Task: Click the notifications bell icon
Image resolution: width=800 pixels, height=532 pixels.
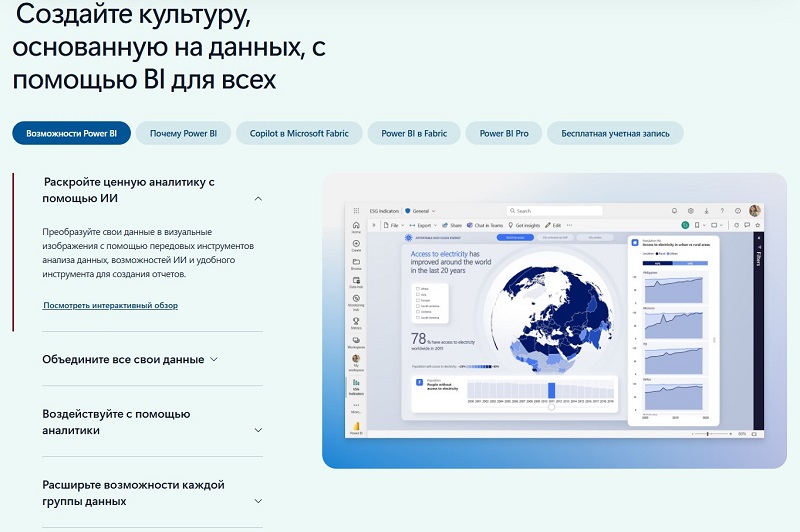Action: click(674, 211)
